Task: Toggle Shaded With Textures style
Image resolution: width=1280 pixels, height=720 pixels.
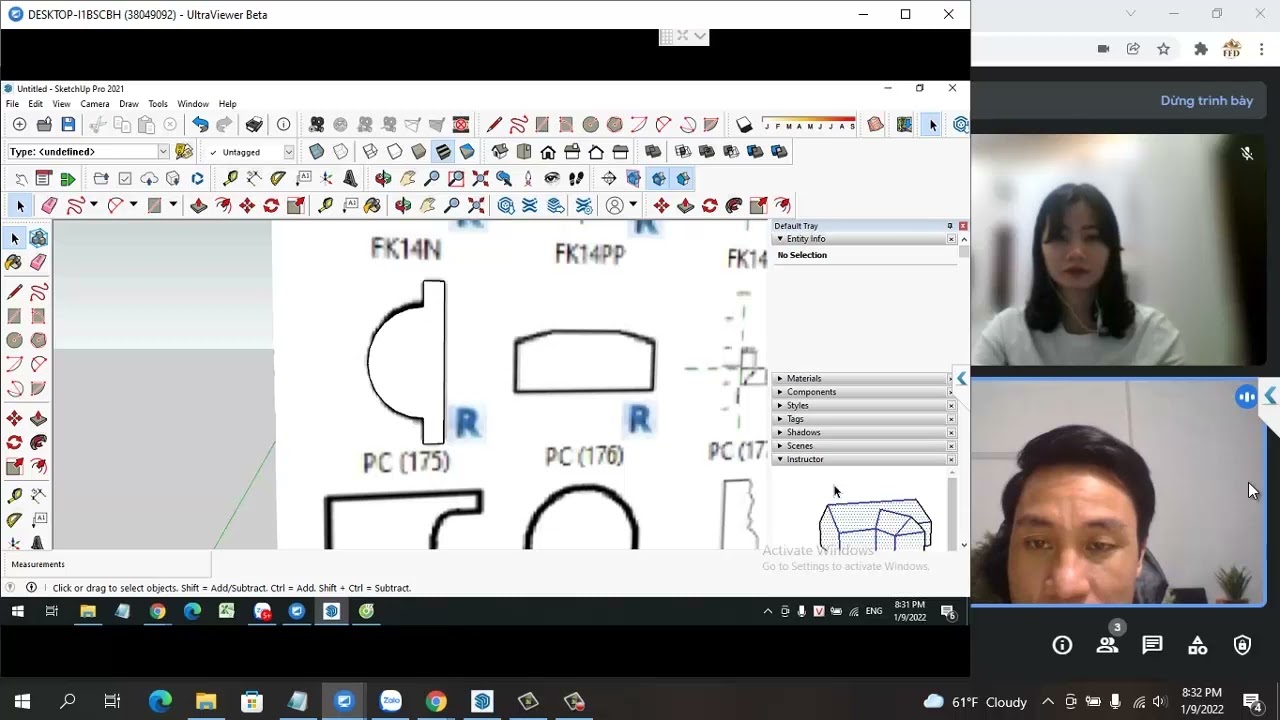Action: [442, 152]
